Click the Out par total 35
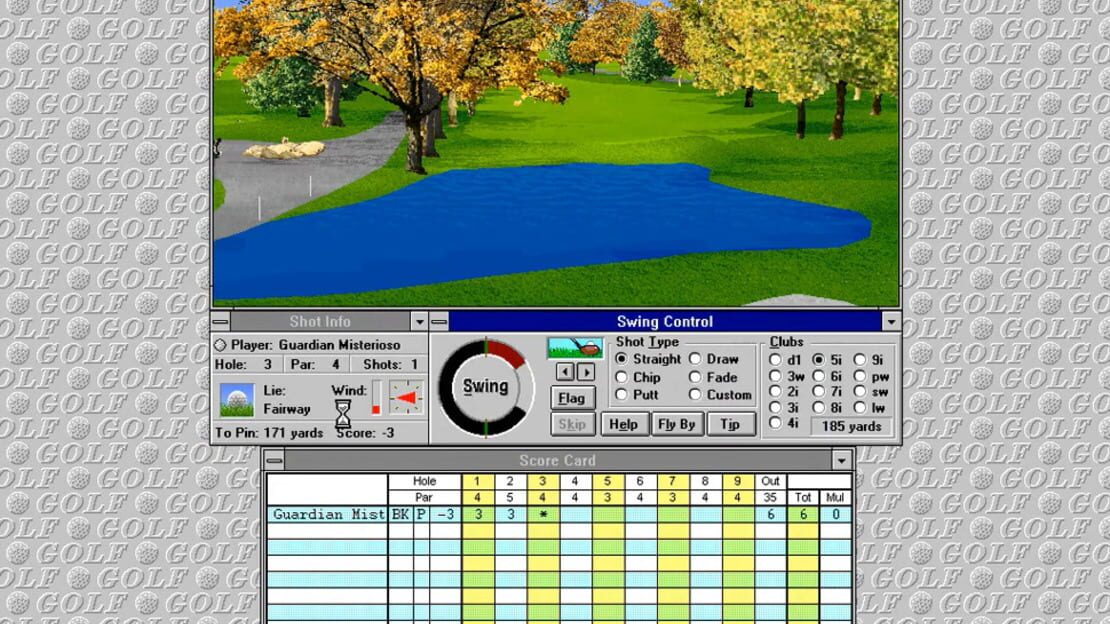 770,497
